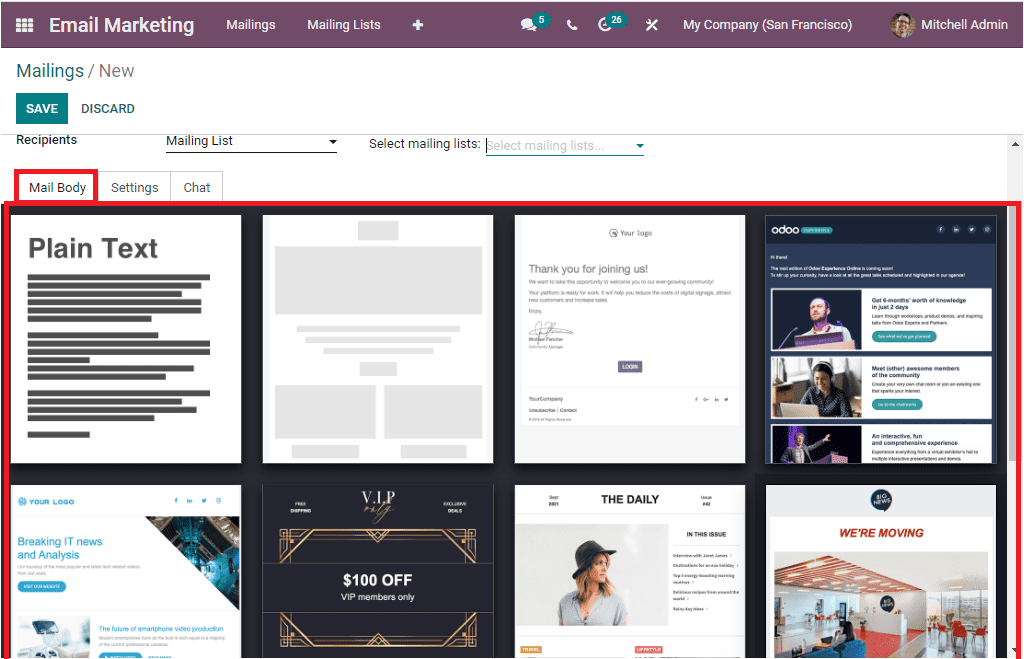
Task: Open the apps grid menu icon
Action: point(24,25)
